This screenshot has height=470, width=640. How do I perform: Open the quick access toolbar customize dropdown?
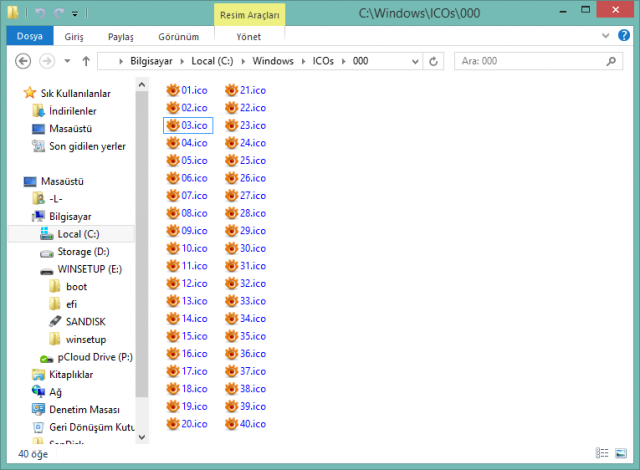(75, 14)
